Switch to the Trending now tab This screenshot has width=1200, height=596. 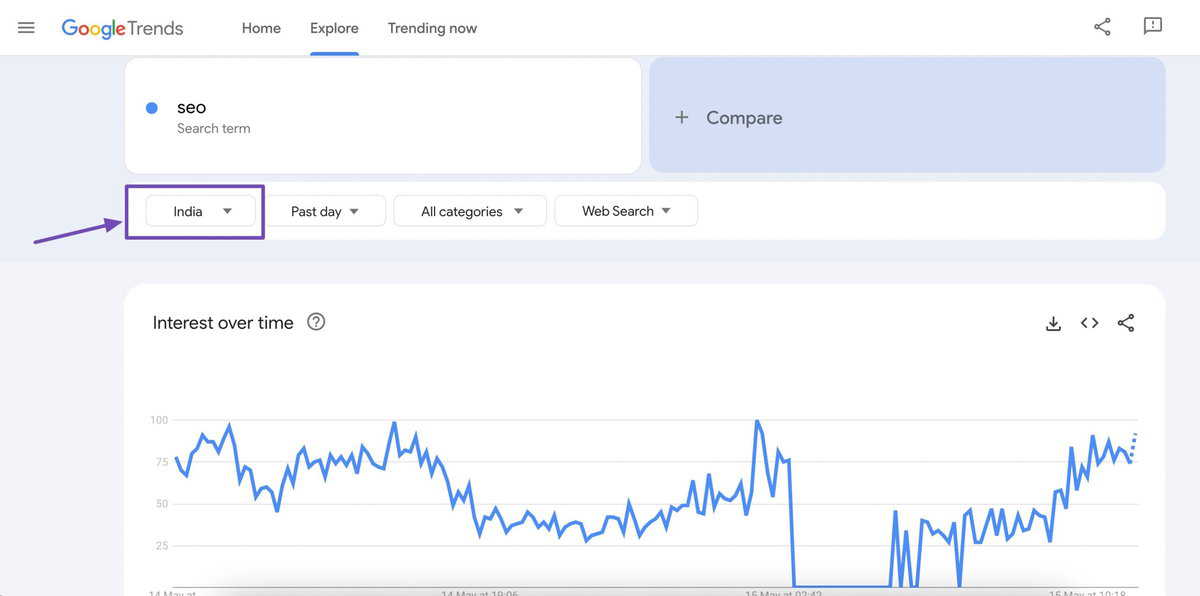[432, 28]
